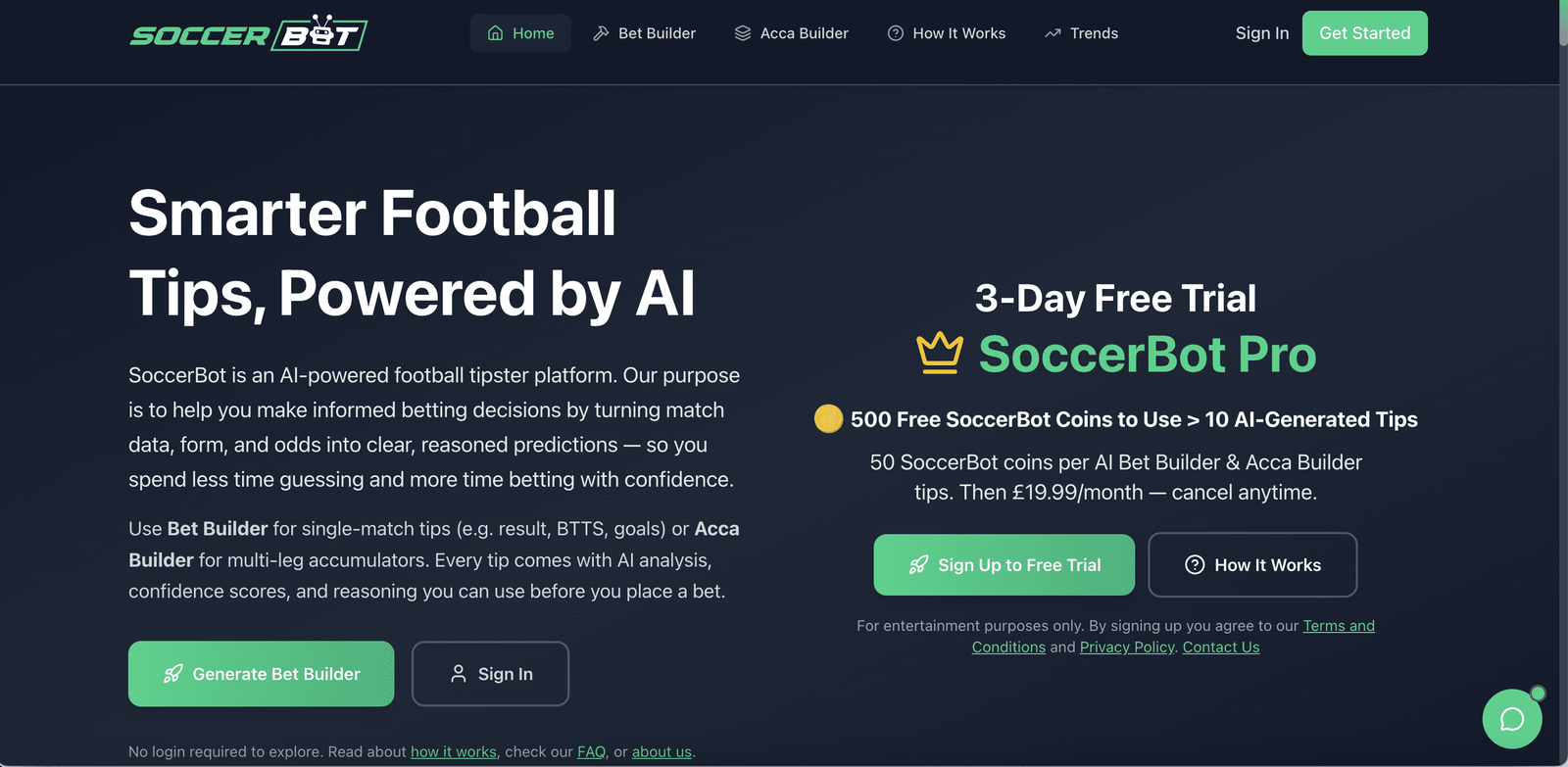This screenshot has height=767, width=1568.
Task: Click the outlined How It Works button
Action: click(1252, 565)
